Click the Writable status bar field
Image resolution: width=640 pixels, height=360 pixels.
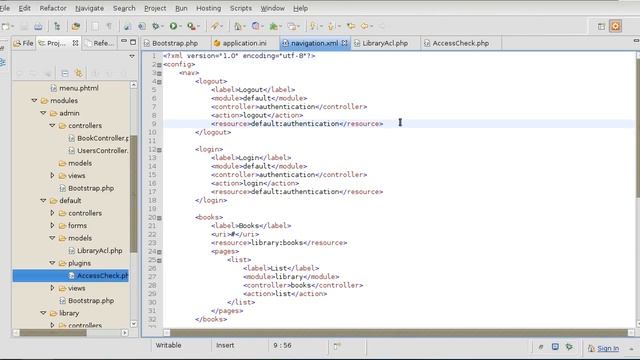168,345
